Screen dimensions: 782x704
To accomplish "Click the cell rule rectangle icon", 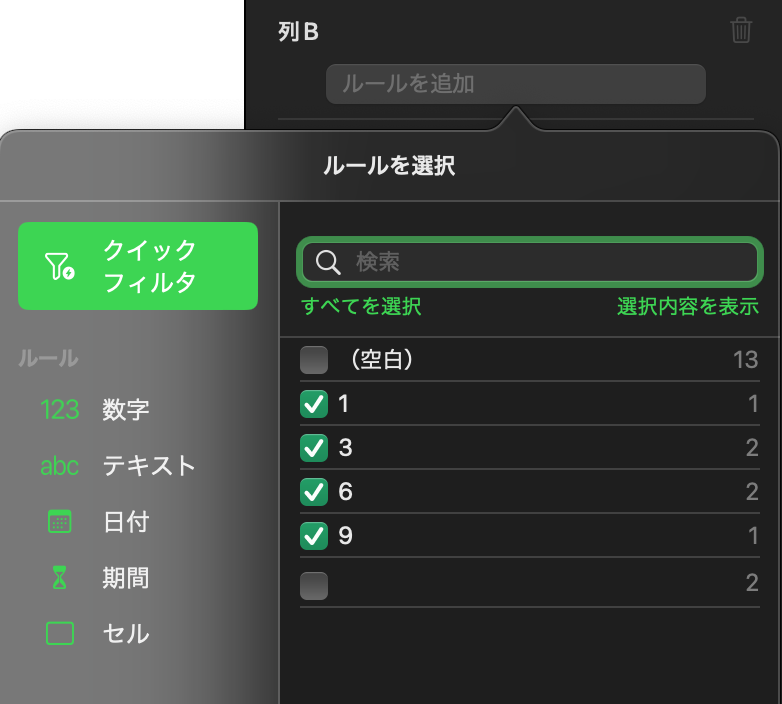I will (60, 634).
